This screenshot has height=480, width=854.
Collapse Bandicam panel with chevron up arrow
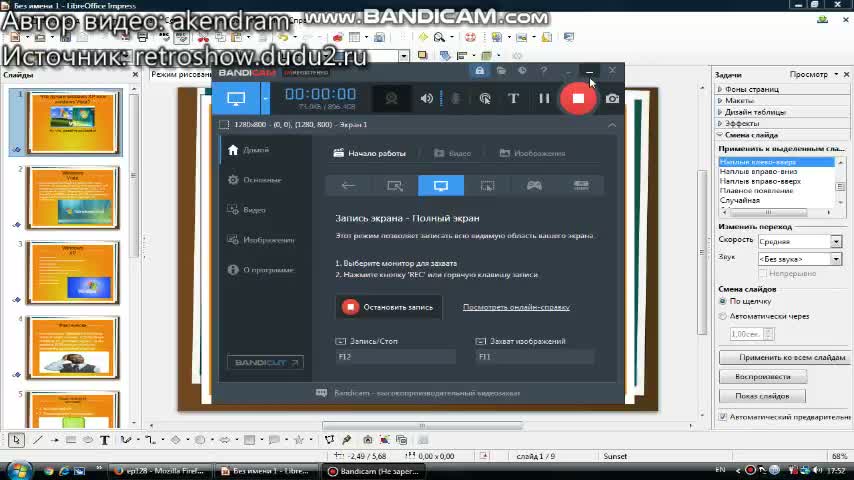[612, 125]
